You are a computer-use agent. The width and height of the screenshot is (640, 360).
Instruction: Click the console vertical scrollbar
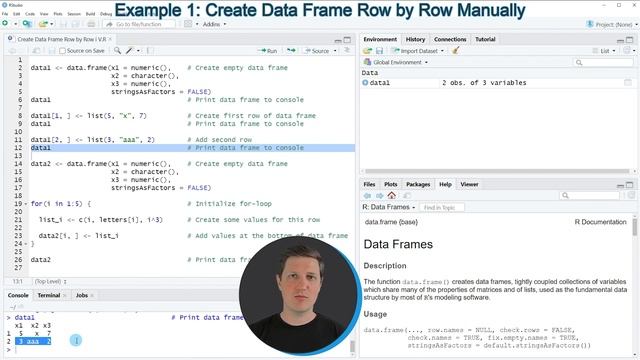pyautogui.click(x=352, y=346)
